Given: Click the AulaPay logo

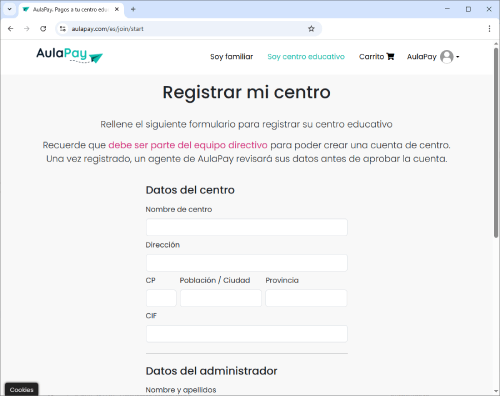Looking at the screenshot, I should coord(69,55).
